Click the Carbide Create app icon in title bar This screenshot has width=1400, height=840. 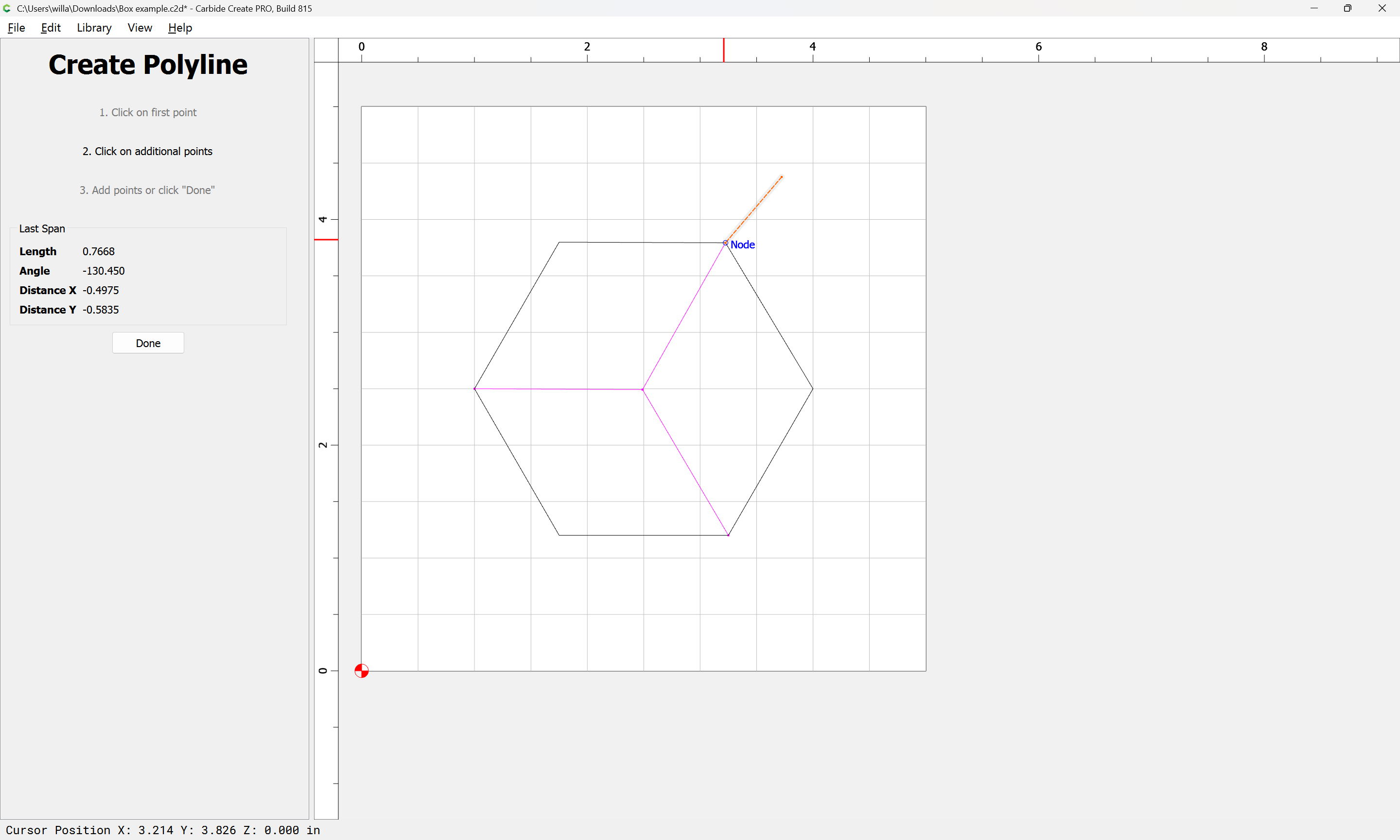7,8
